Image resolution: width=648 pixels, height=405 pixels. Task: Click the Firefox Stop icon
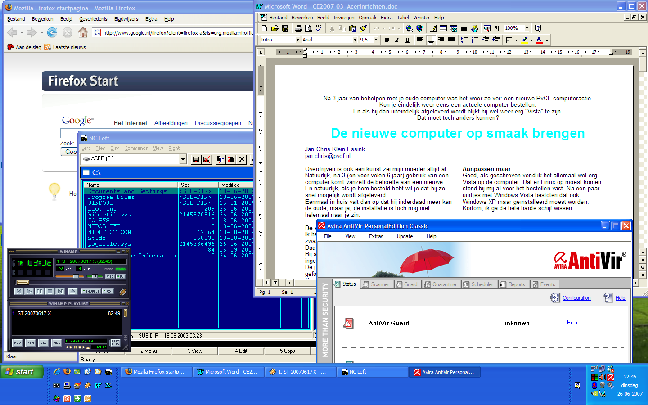(67, 32)
